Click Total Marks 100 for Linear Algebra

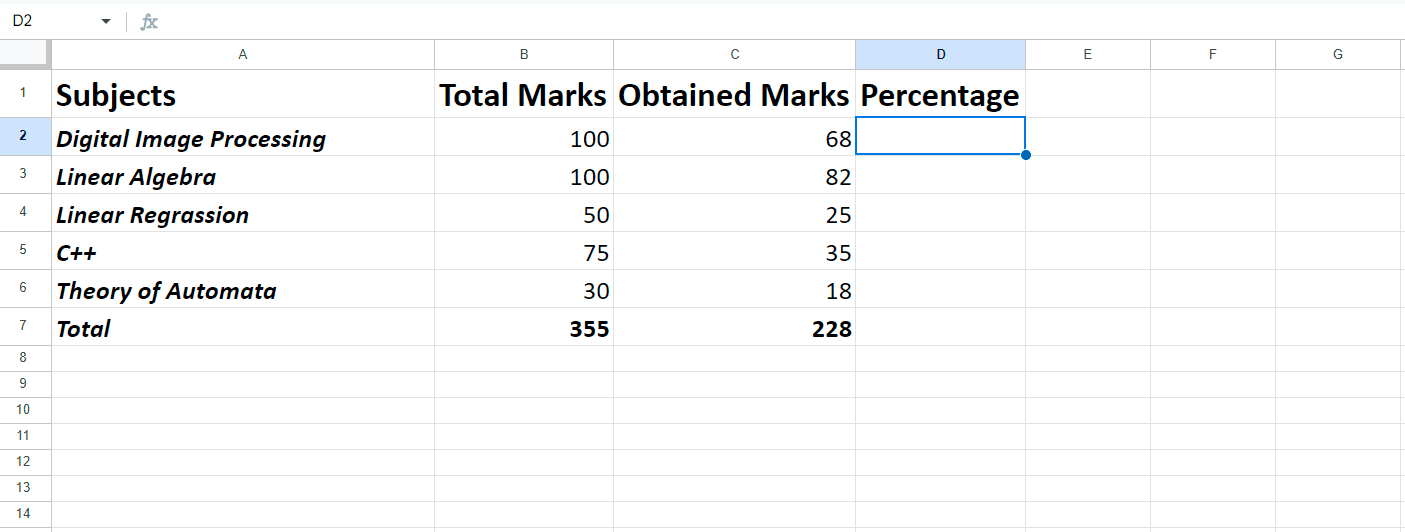point(524,175)
